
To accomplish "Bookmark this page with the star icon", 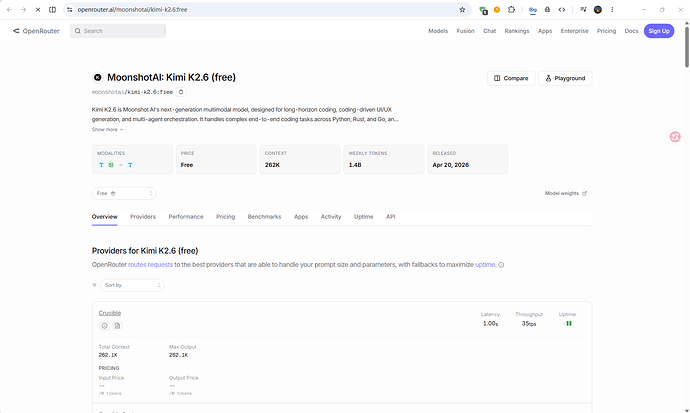I will coord(462,10).
